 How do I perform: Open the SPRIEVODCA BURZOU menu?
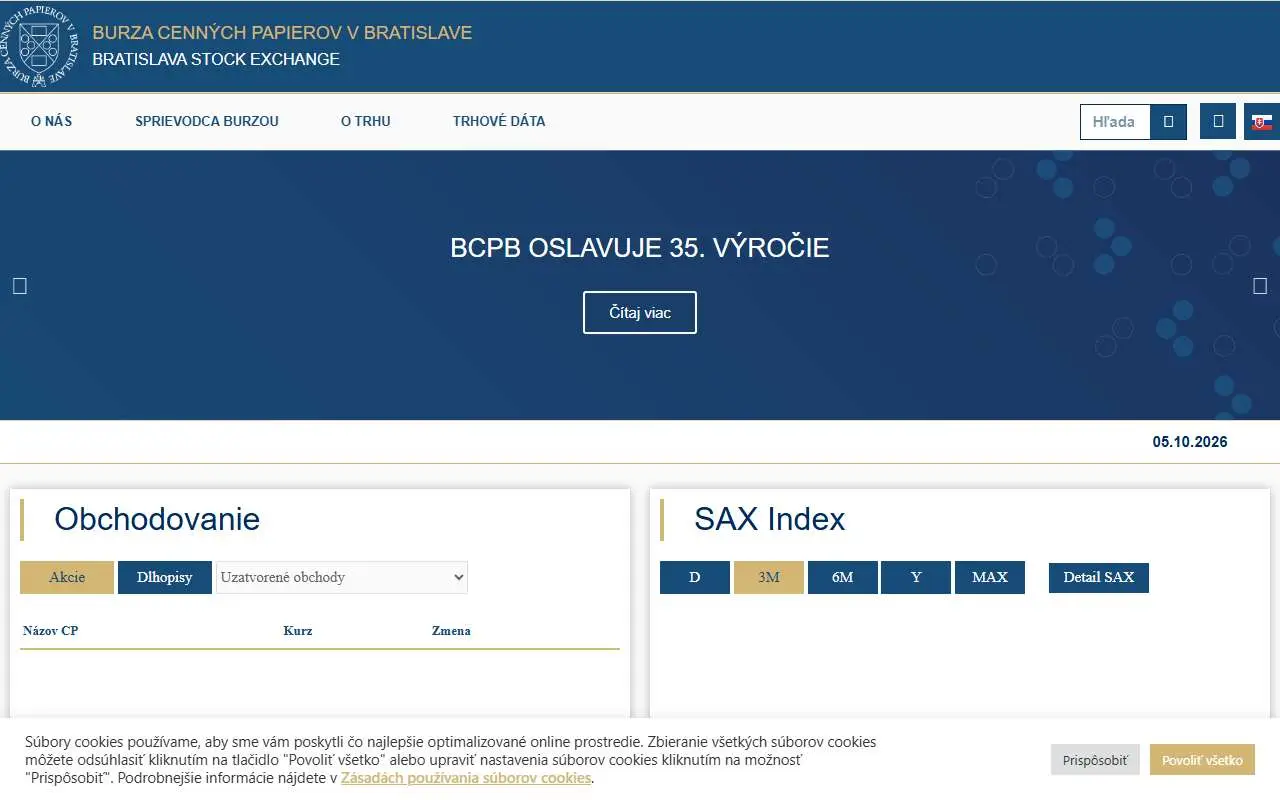point(207,121)
